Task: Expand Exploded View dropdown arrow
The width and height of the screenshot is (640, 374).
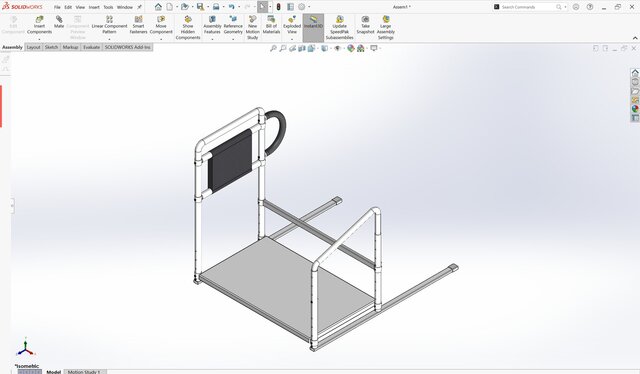Action: tap(292, 39)
